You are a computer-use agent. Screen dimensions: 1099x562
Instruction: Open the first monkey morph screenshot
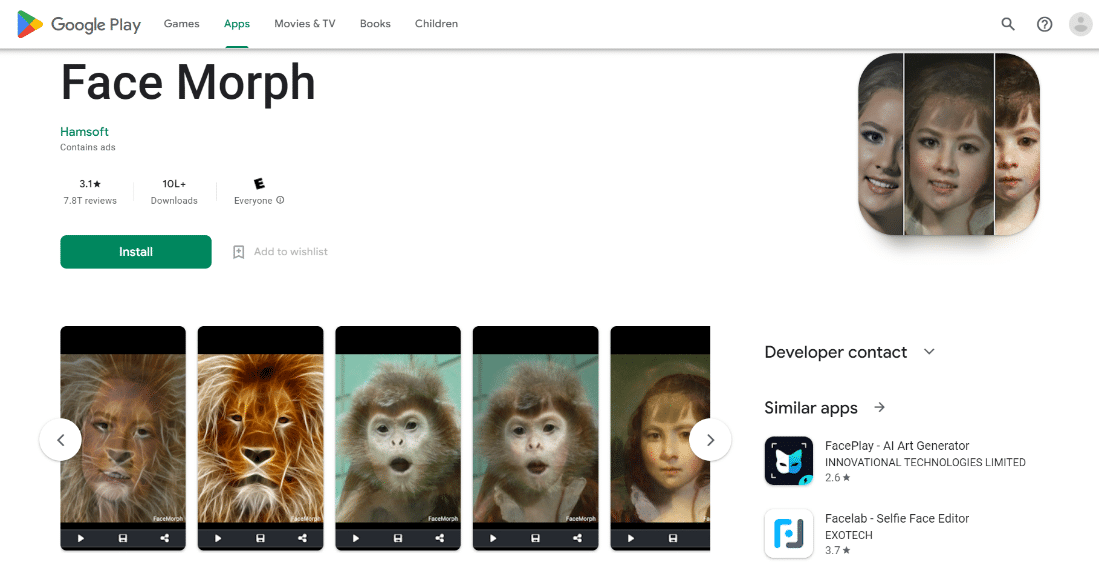click(x=397, y=438)
